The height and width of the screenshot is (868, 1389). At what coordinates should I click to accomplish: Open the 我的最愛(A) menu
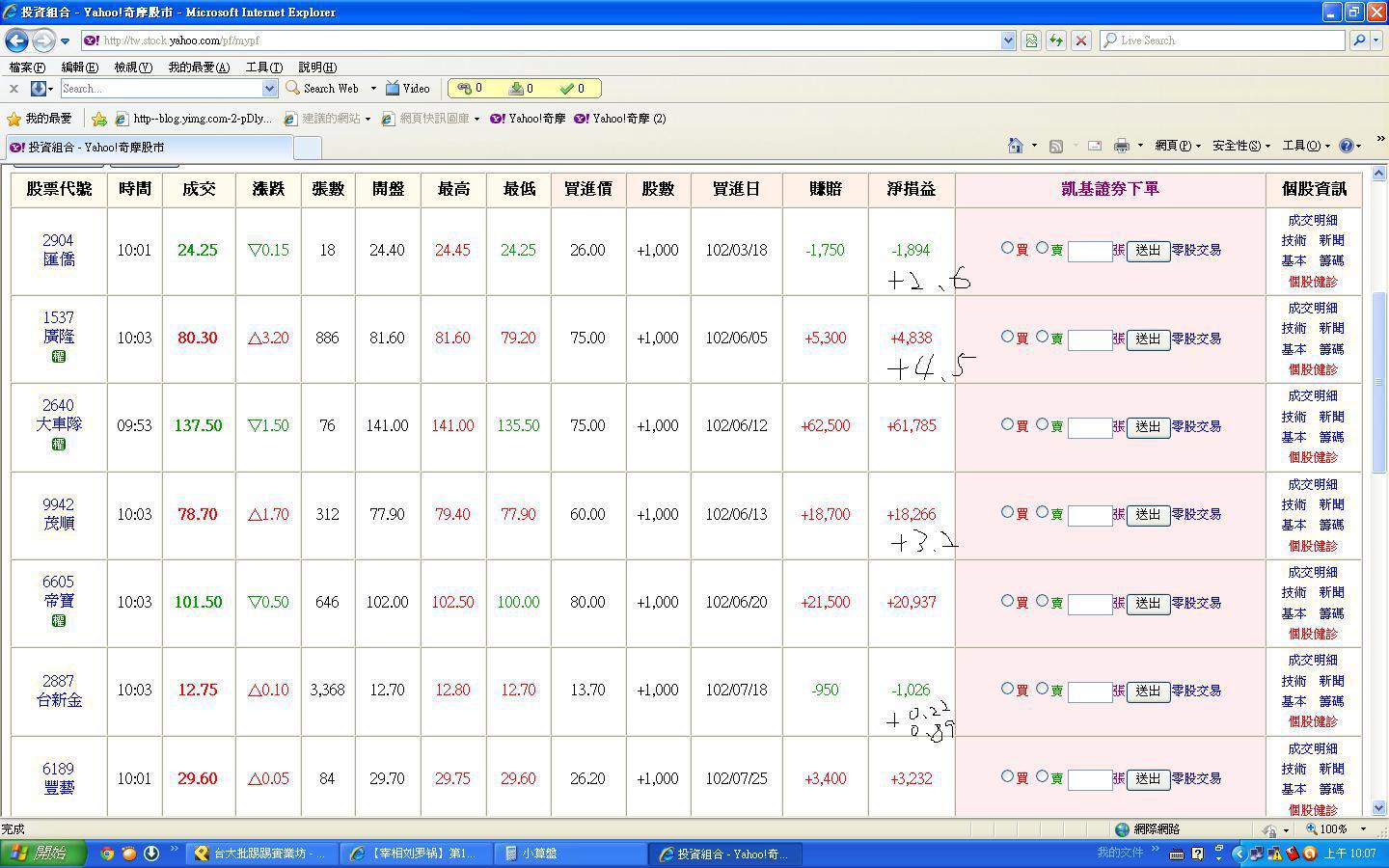coord(198,67)
